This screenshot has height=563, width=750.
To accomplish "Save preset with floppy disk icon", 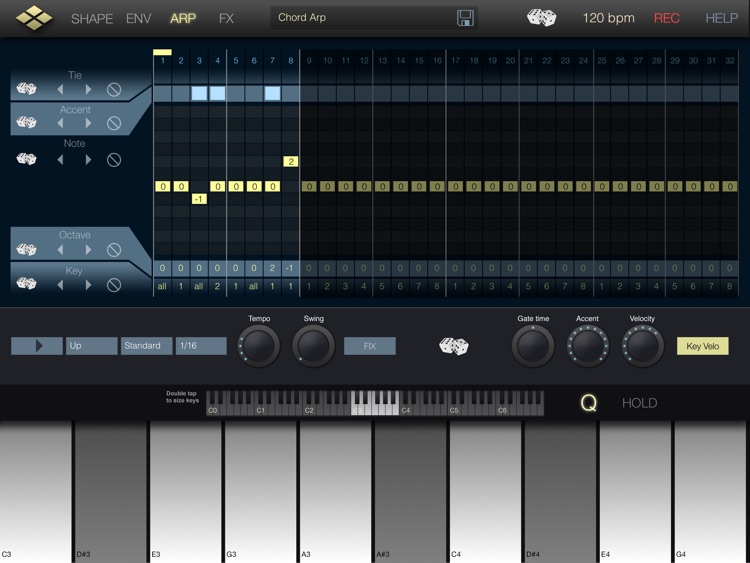I will click(x=465, y=18).
